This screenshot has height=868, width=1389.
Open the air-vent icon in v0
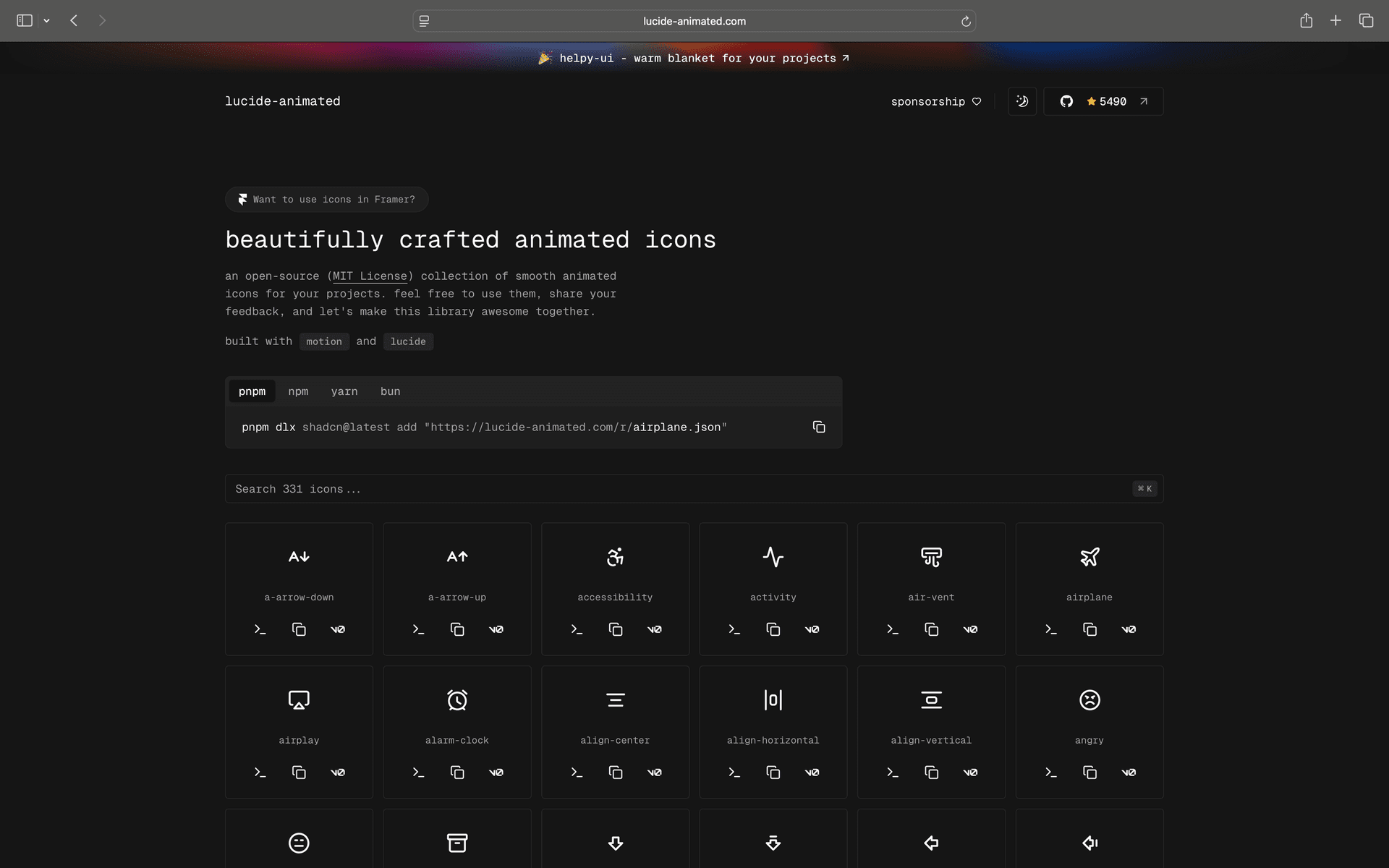[970, 629]
